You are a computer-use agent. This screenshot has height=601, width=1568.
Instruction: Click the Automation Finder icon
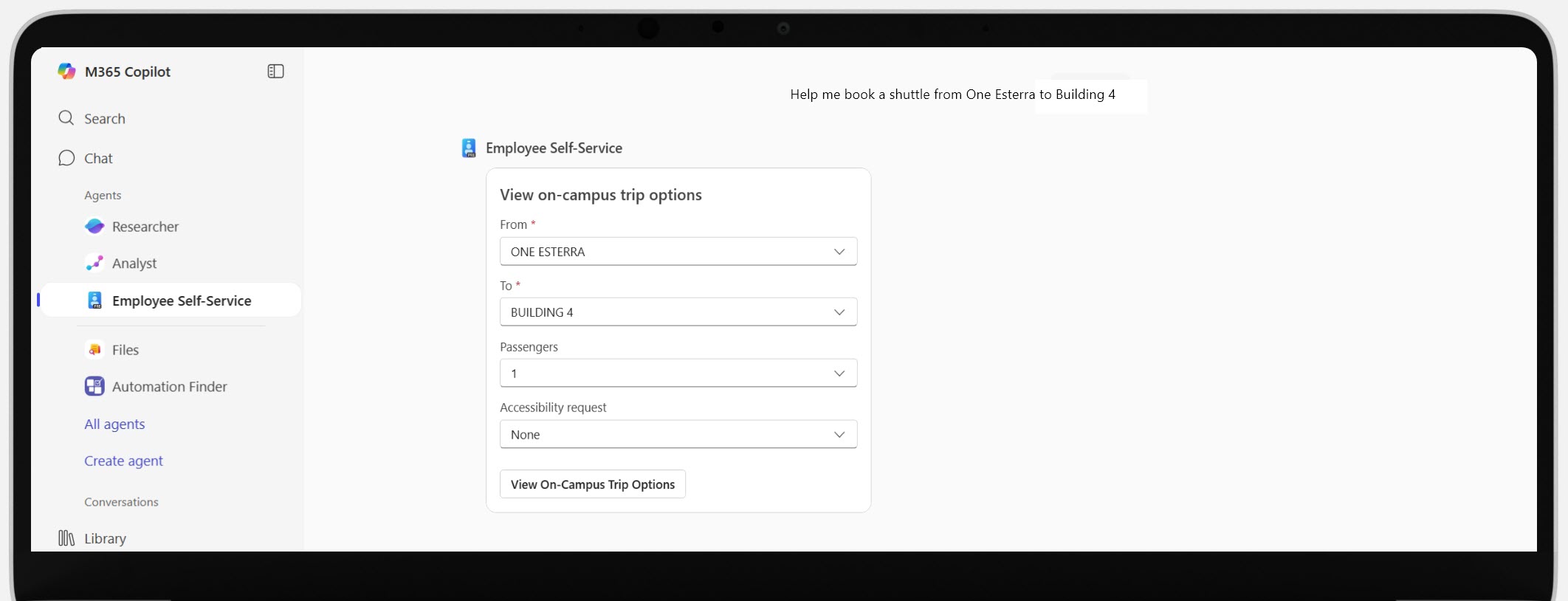tap(94, 386)
